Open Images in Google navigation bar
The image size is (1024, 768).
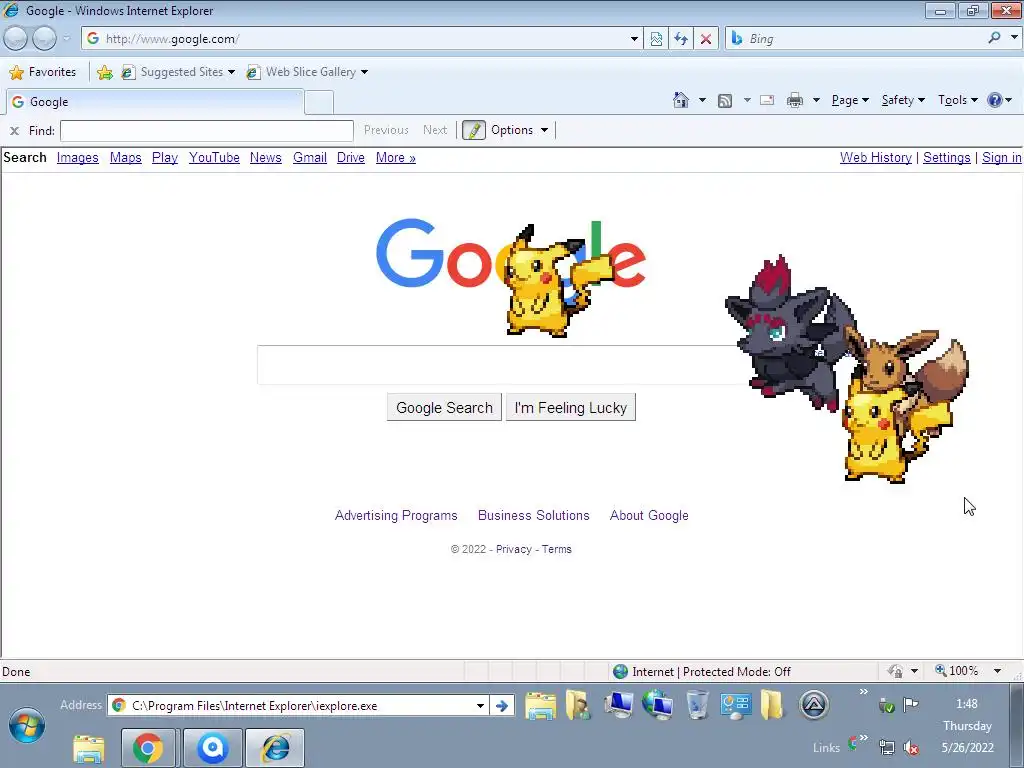pos(78,158)
